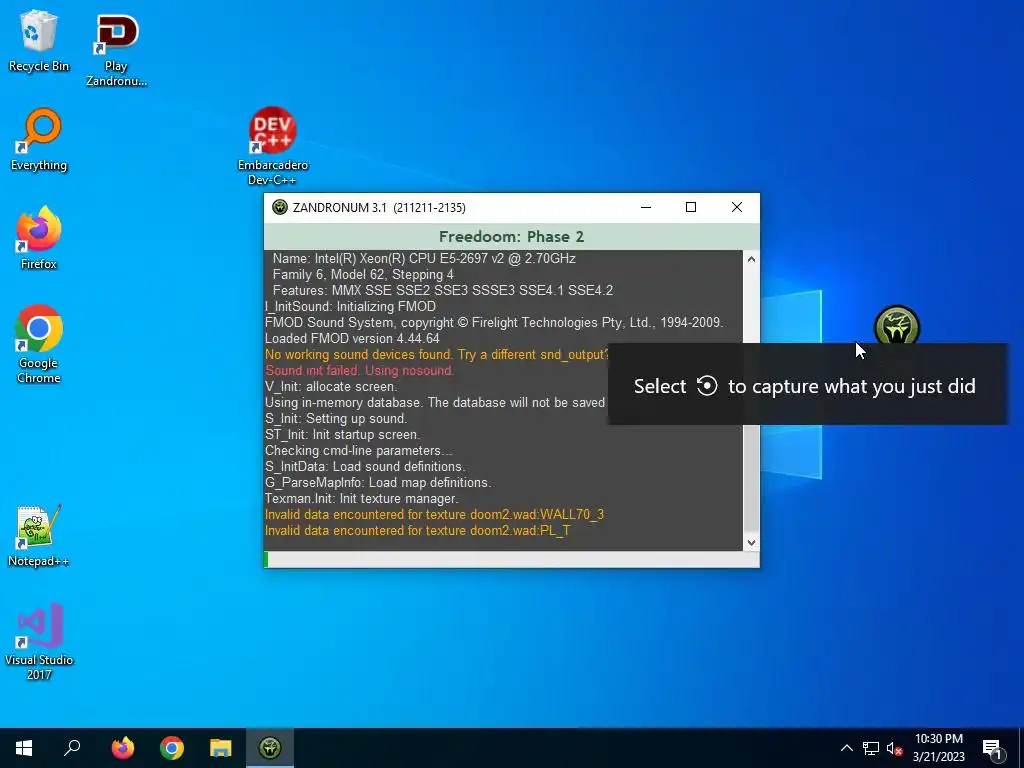Open the network tray icon
The height and width of the screenshot is (768, 1024).
point(871,748)
